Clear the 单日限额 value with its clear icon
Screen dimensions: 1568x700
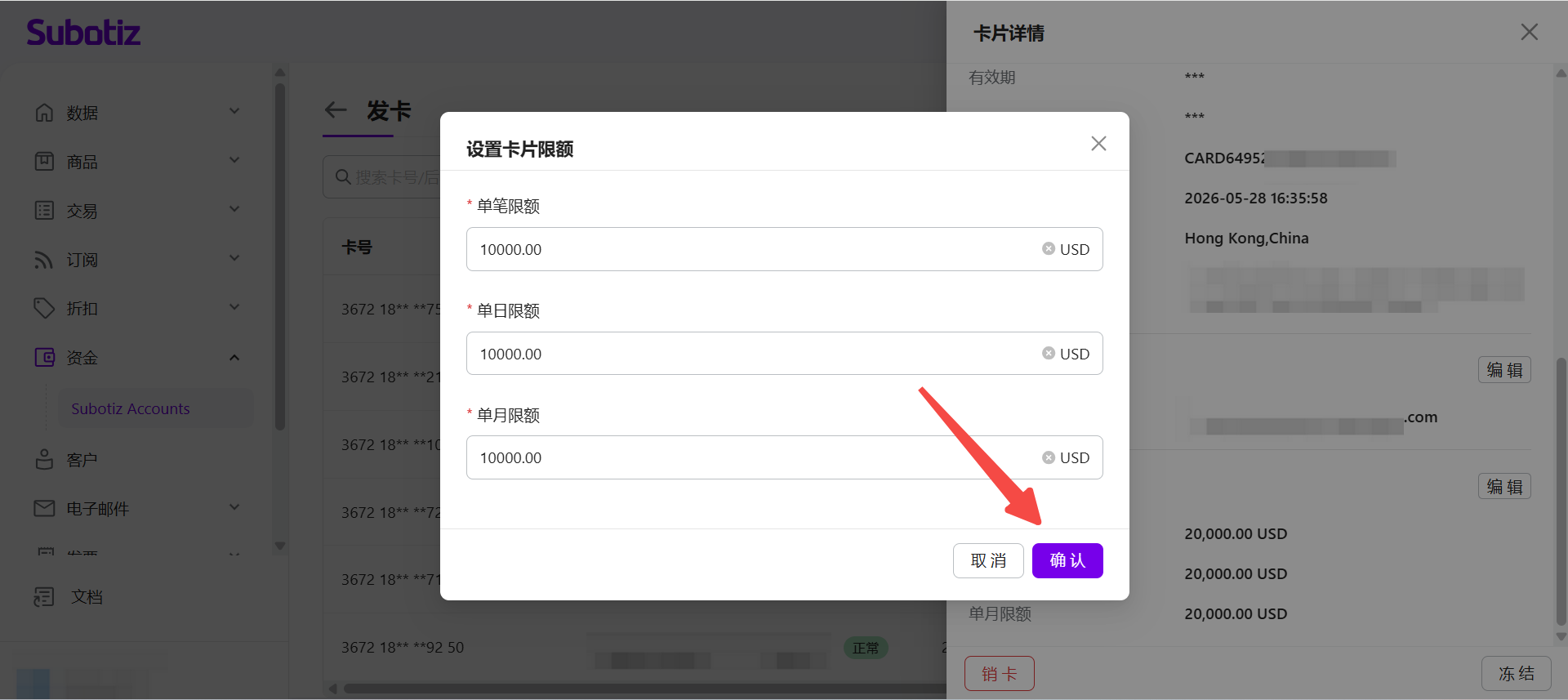[x=1048, y=354]
